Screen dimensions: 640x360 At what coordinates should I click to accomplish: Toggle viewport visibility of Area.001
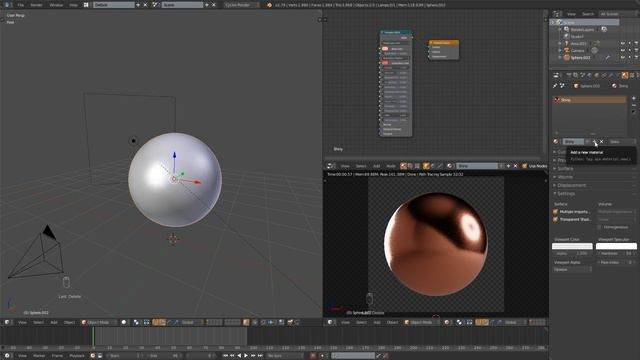pos(623,43)
